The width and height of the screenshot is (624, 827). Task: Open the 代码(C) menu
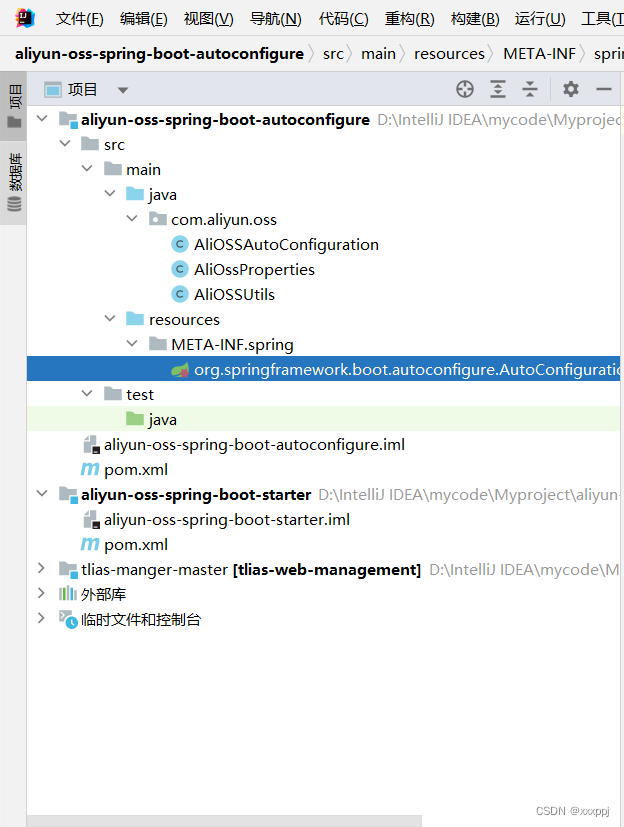[x=343, y=20]
